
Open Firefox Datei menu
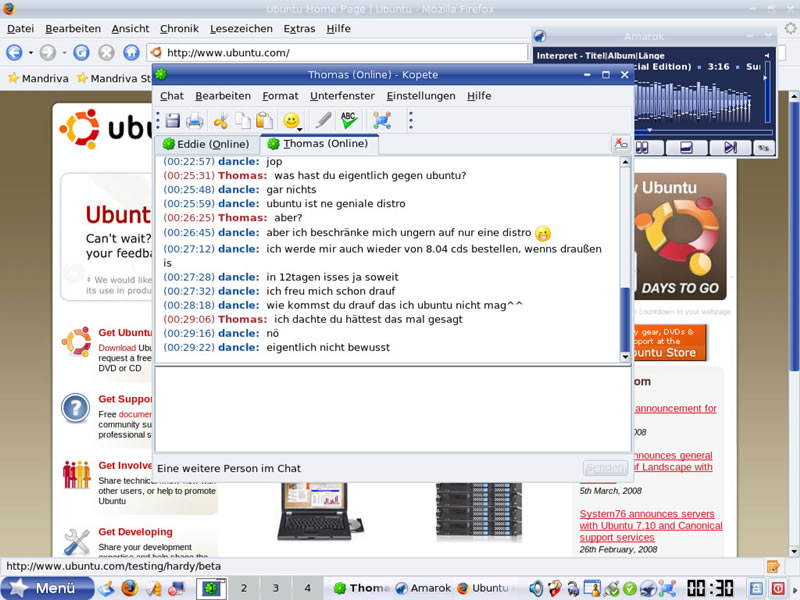[x=20, y=29]
